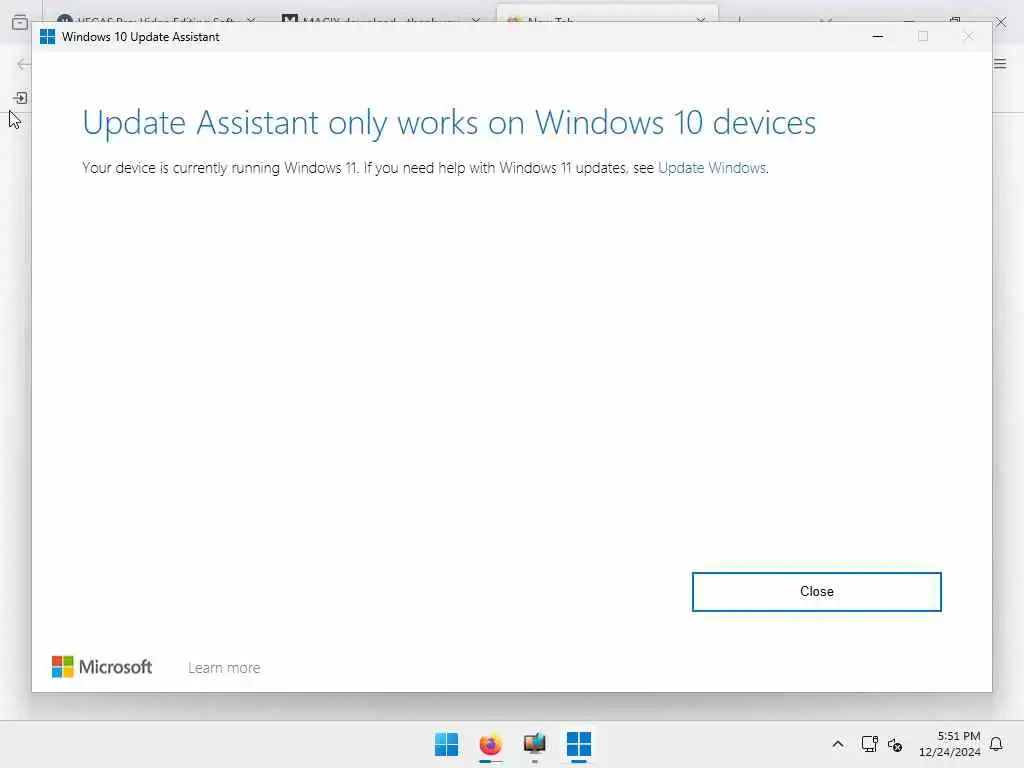Close the browser window behind the dialog

[x=1001, y=22]
